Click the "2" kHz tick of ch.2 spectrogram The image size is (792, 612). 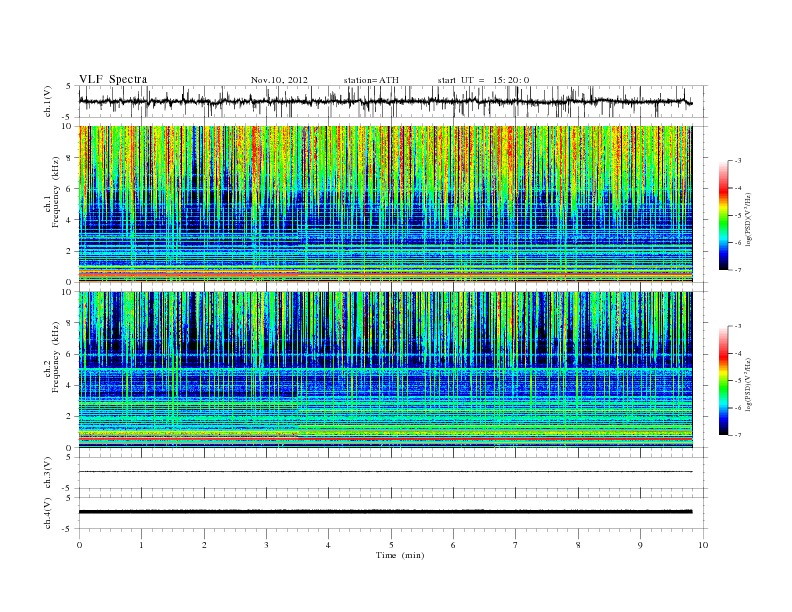point(69,417)
